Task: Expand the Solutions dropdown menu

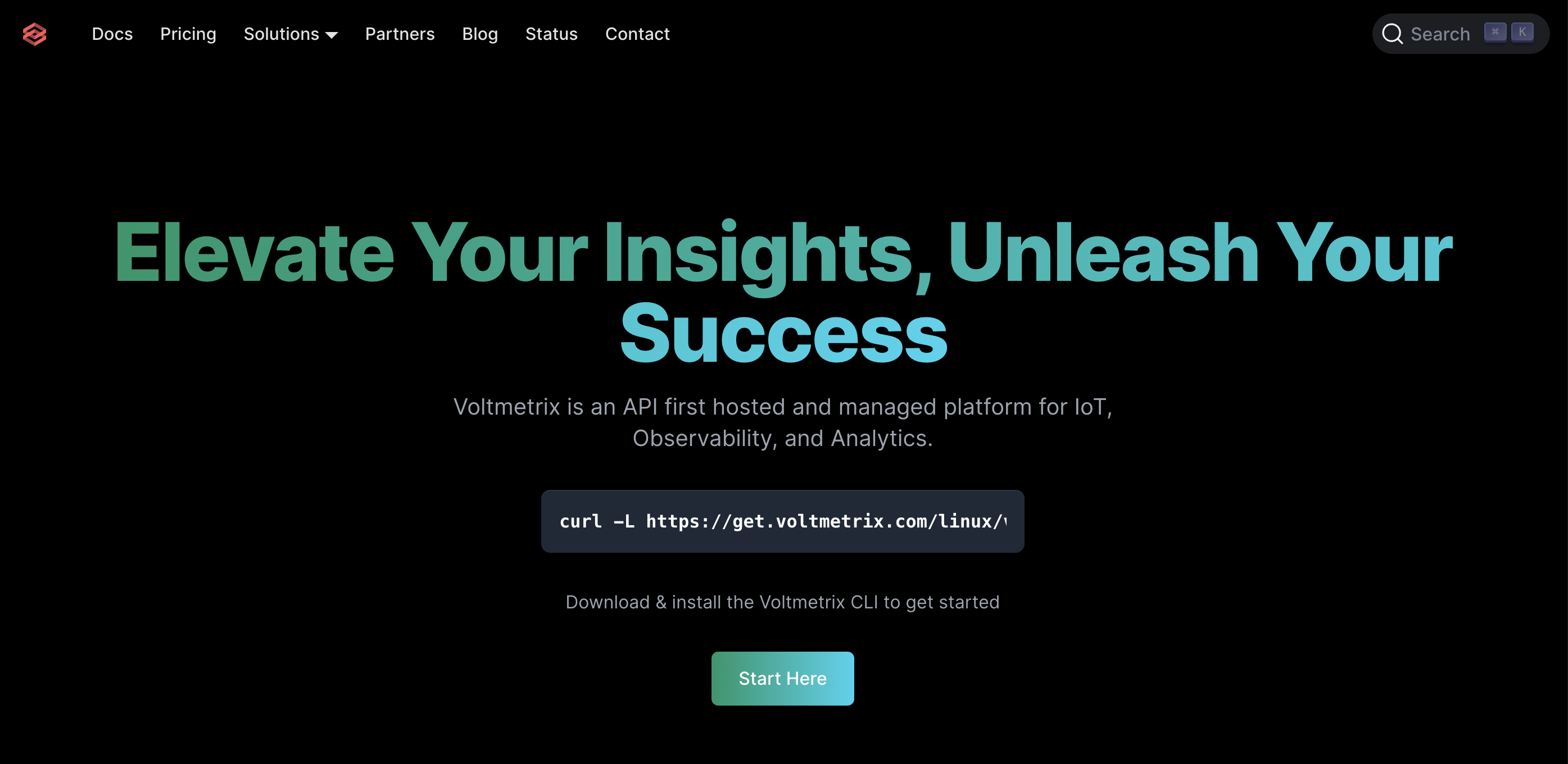Action: coord(290,34)
